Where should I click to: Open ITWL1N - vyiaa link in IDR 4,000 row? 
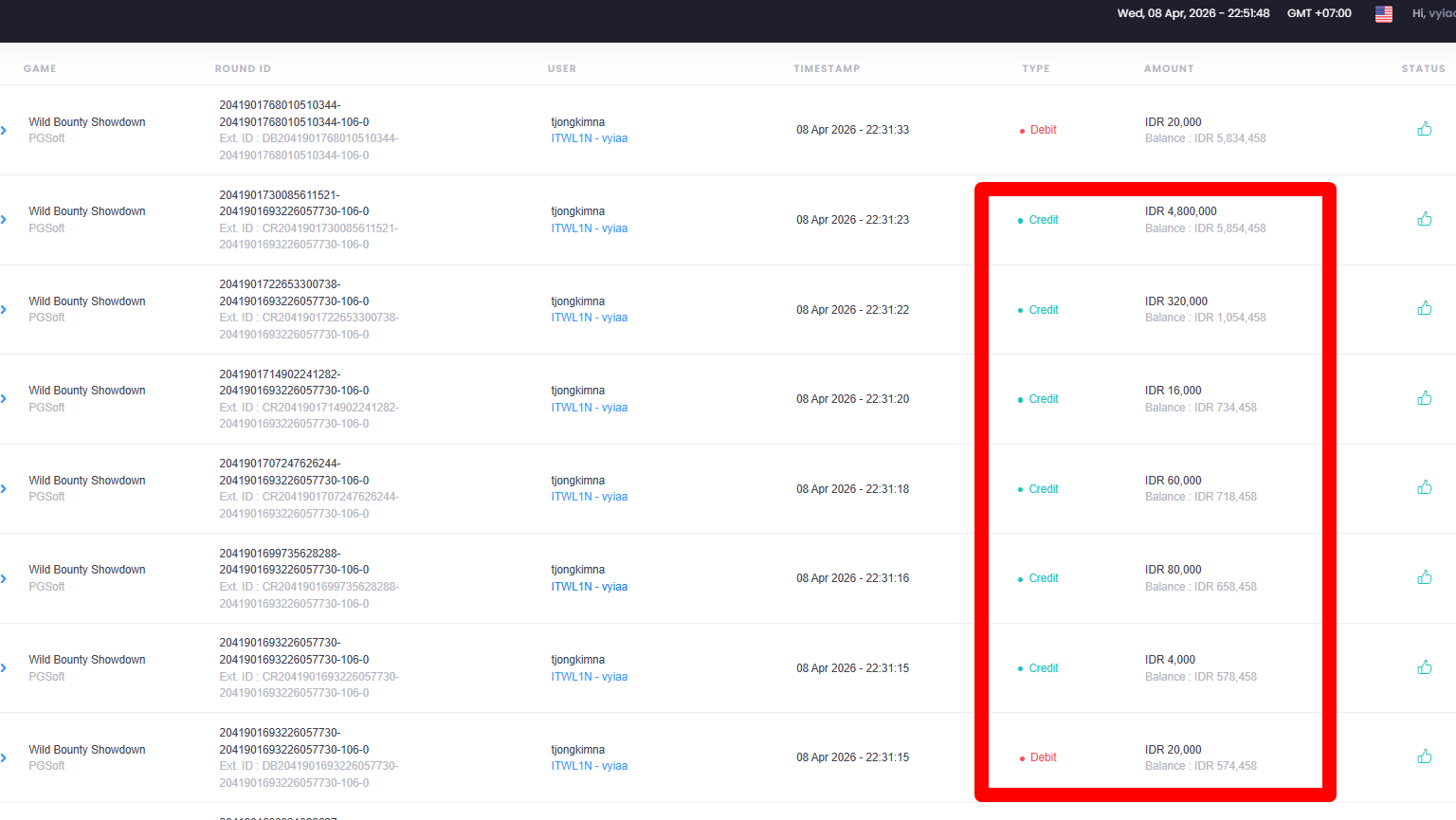click(589, 677)
